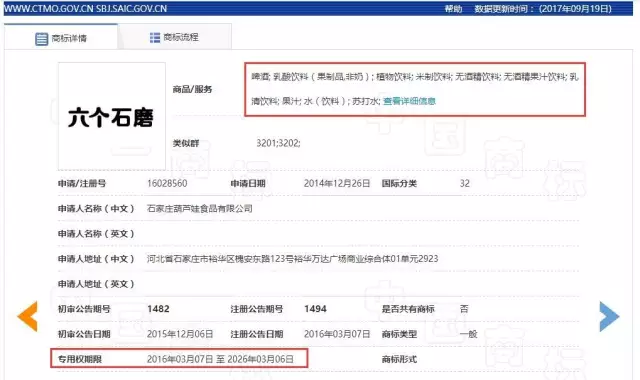Click the 申请人名称（英文） label
The width and height of the screenshot is (640, 380).
(96, 234)
